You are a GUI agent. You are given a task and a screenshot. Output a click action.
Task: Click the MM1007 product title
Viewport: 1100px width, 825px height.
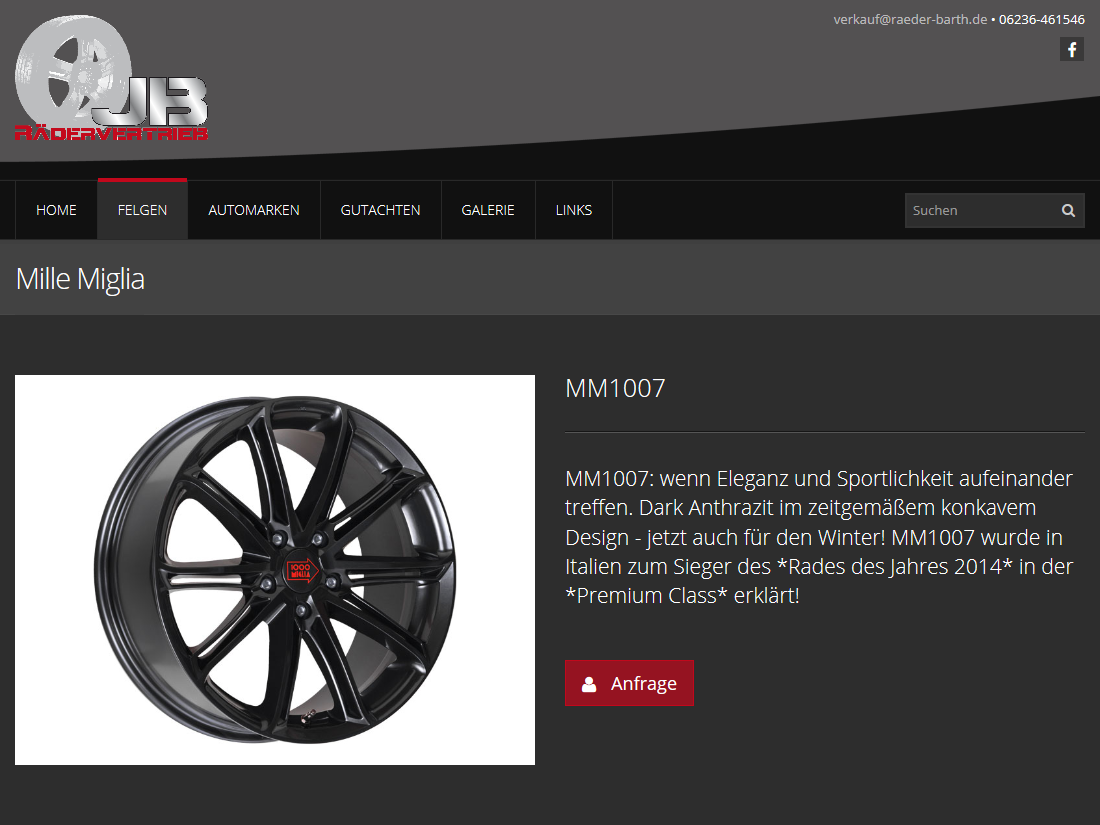pos(615,388)
